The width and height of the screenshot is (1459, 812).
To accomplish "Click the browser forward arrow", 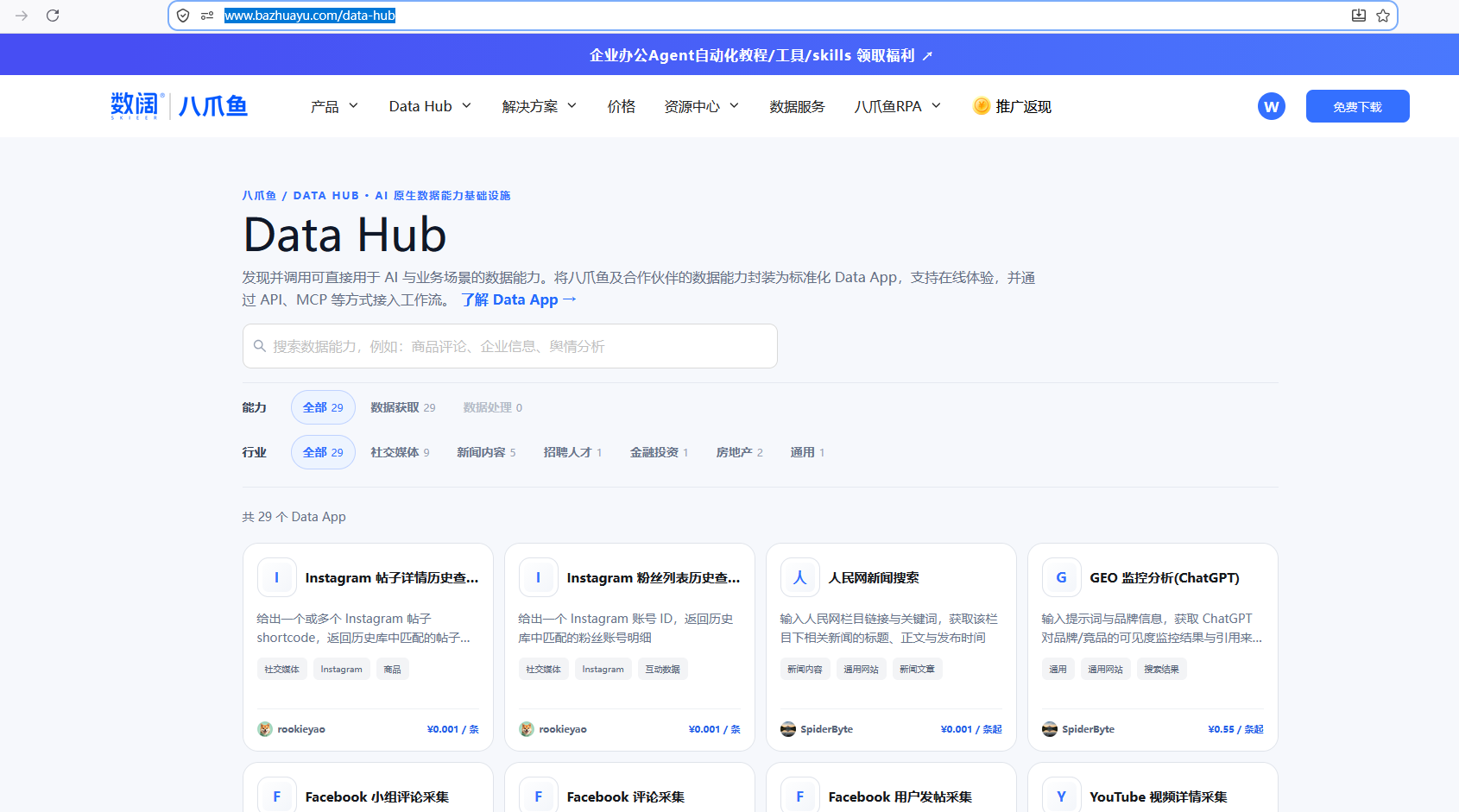I will (22, 16).
